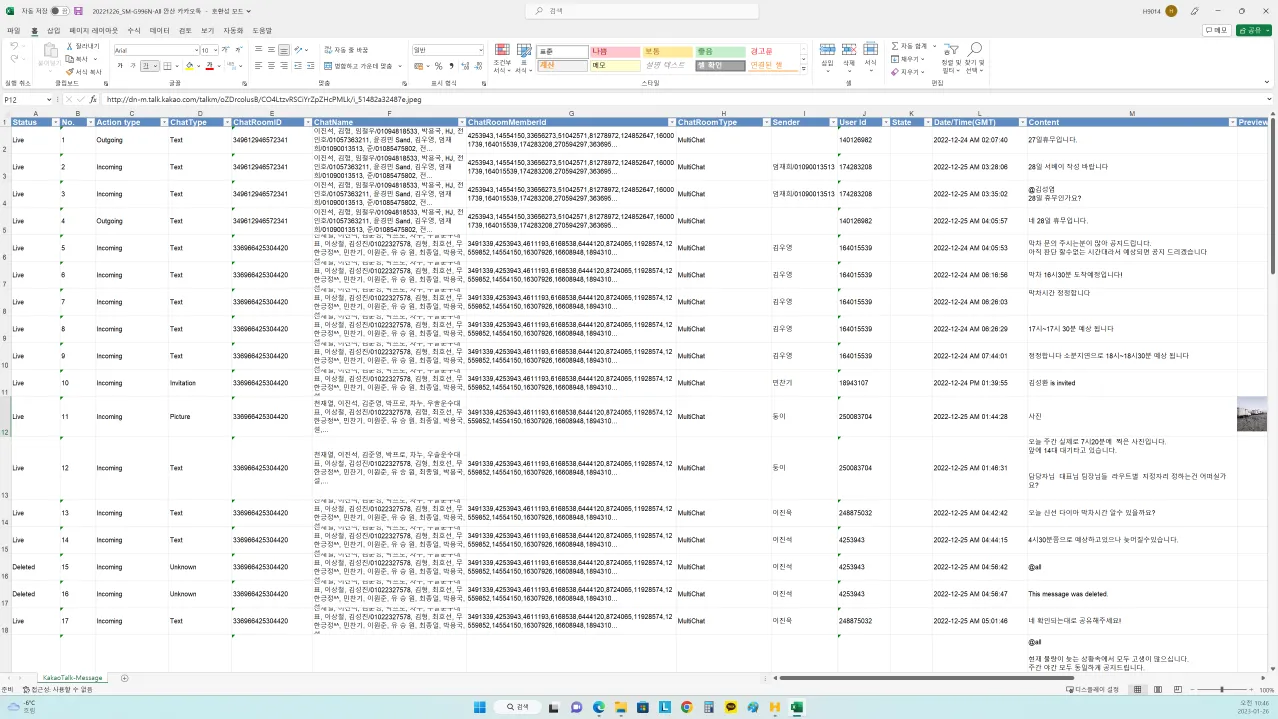Open the Windows Start menu
This screenshot has height=719, width=1278.
(479, 707)
